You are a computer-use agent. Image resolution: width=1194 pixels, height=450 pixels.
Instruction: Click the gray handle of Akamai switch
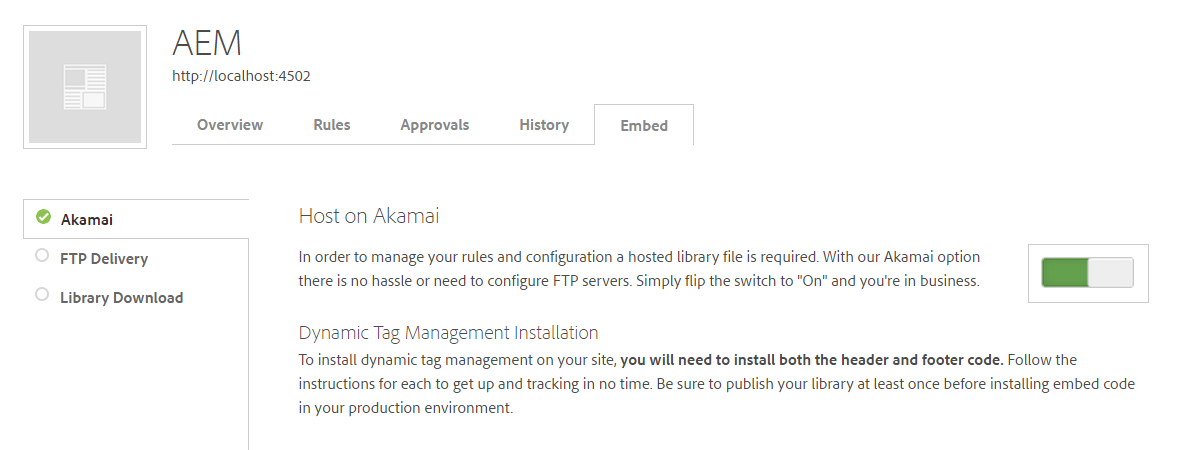pyautogui.click(x=1110, y=272)
